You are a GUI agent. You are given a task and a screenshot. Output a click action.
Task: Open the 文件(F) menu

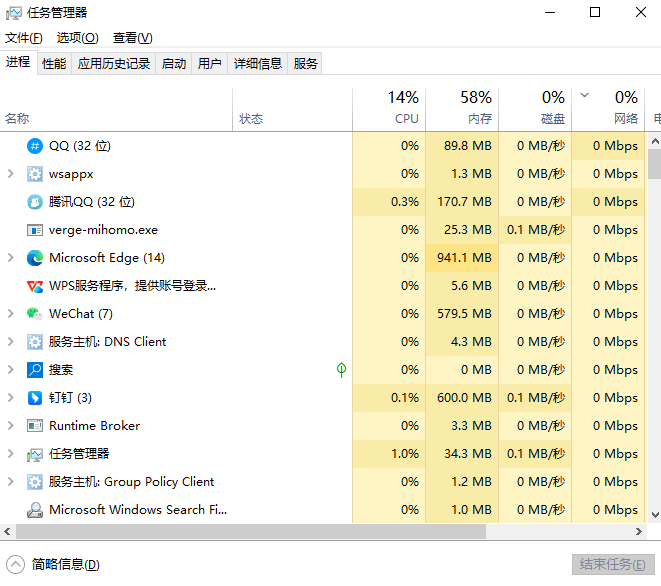[x=24, y=38]
